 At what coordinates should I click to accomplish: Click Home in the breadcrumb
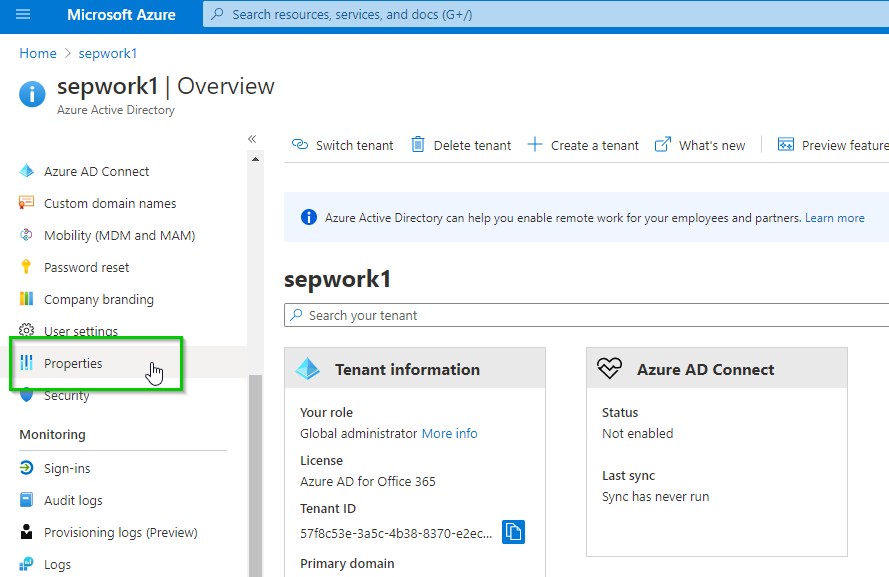pos(37,53)
